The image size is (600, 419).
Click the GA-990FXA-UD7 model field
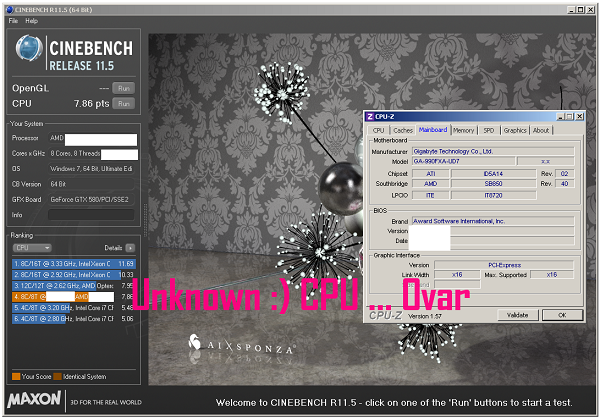pos(464,161)
